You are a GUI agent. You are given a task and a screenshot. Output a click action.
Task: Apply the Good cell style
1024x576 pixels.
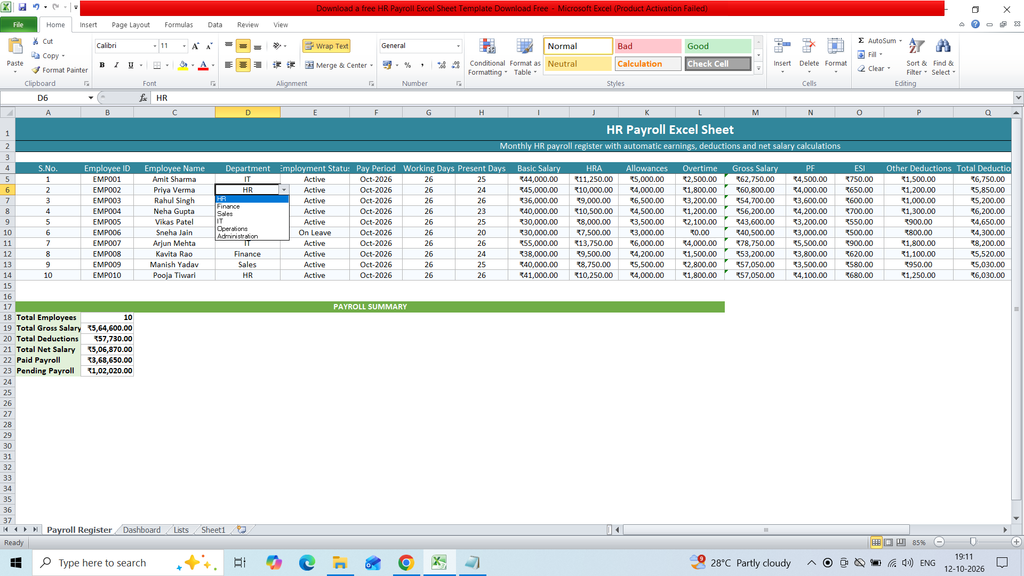pos(717,46)
